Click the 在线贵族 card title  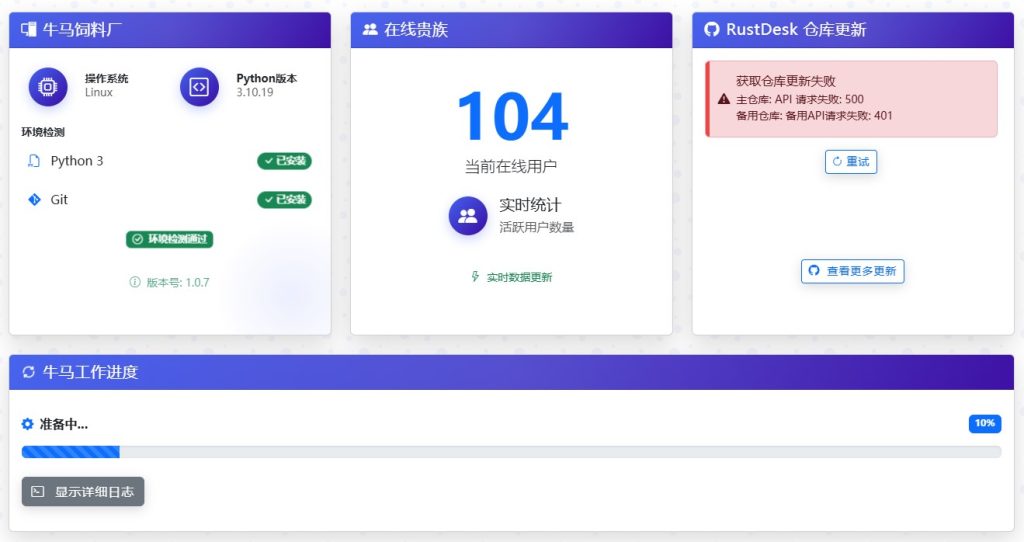point(416,29)
